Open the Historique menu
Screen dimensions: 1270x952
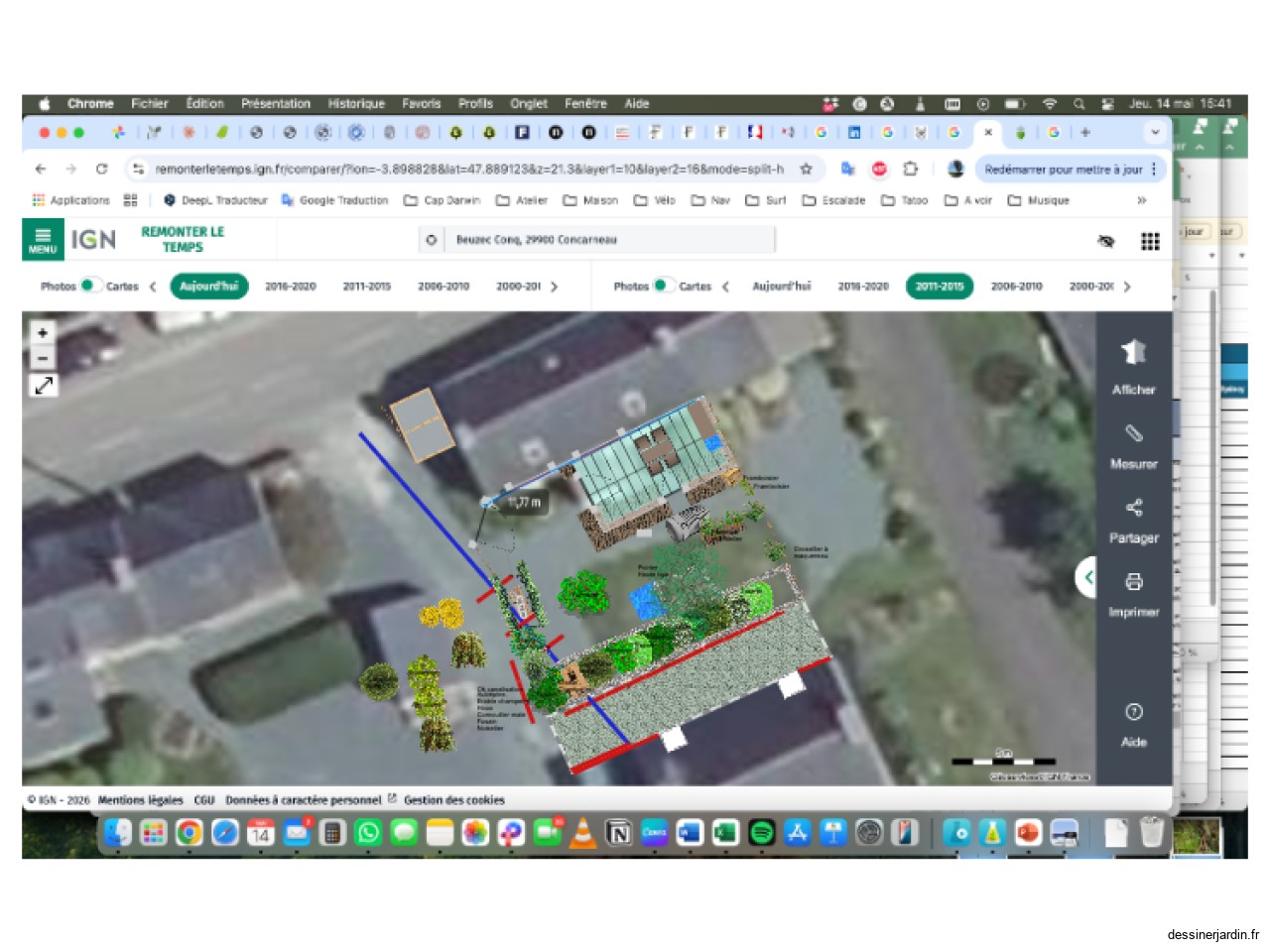(356, 103)
